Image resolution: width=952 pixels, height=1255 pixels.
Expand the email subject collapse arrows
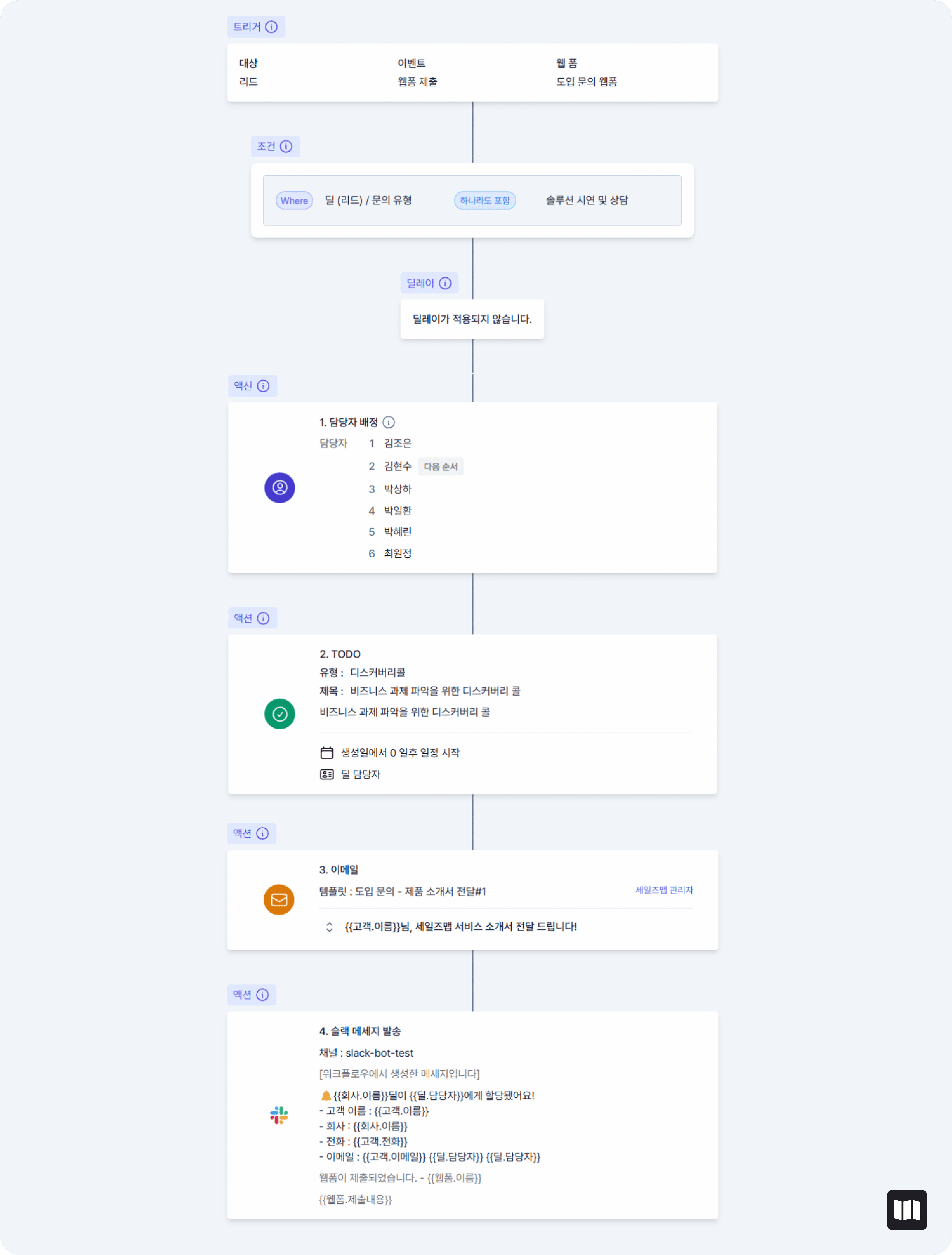(329, 927)
